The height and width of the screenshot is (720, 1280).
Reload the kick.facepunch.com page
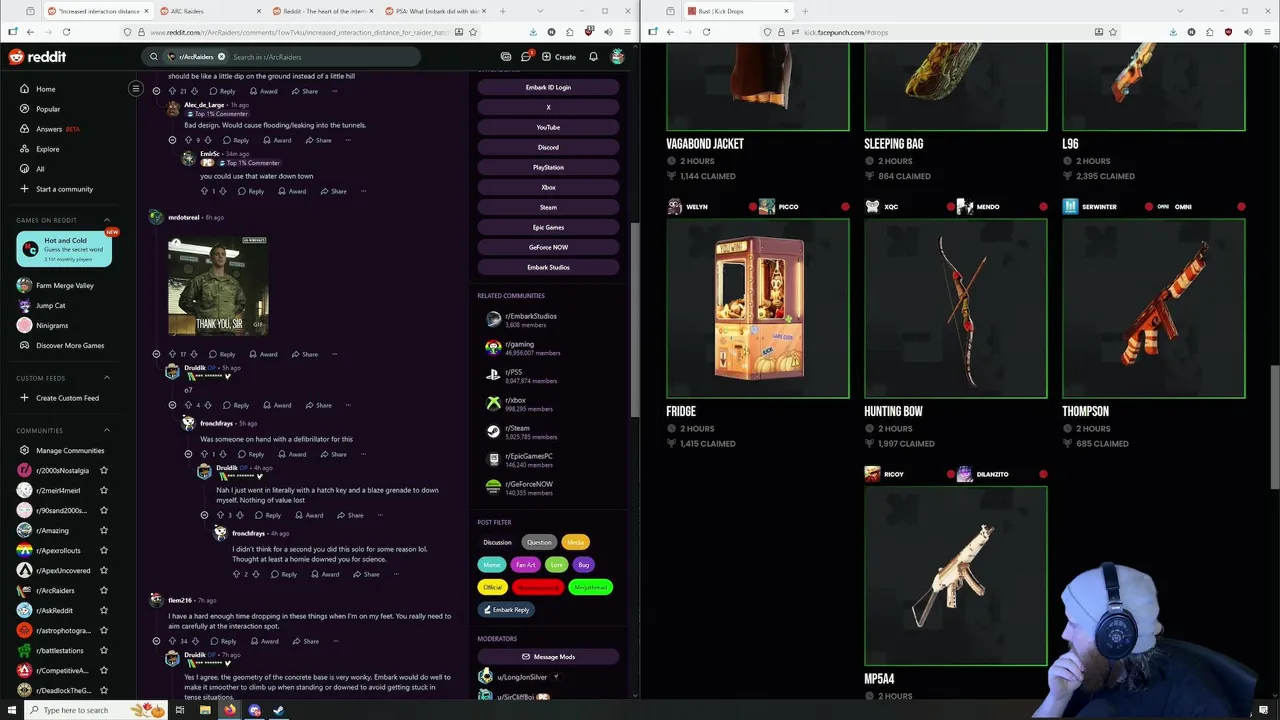(706, 32)
